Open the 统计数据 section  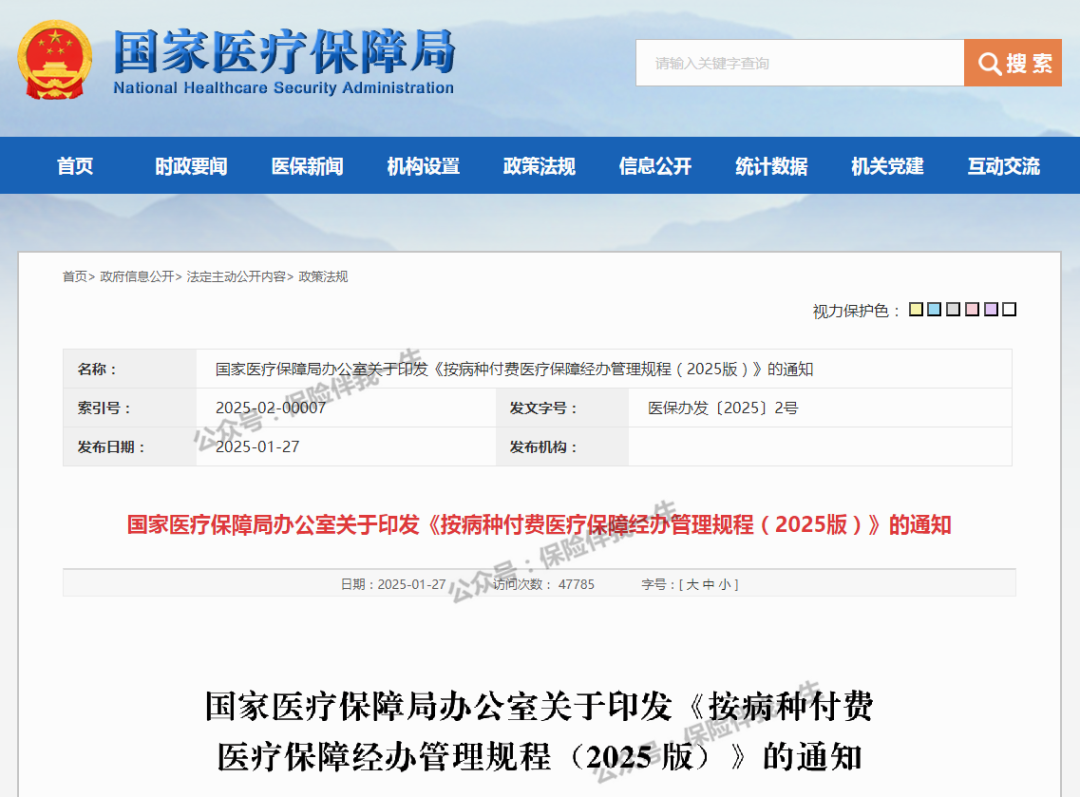coord(770,166)
